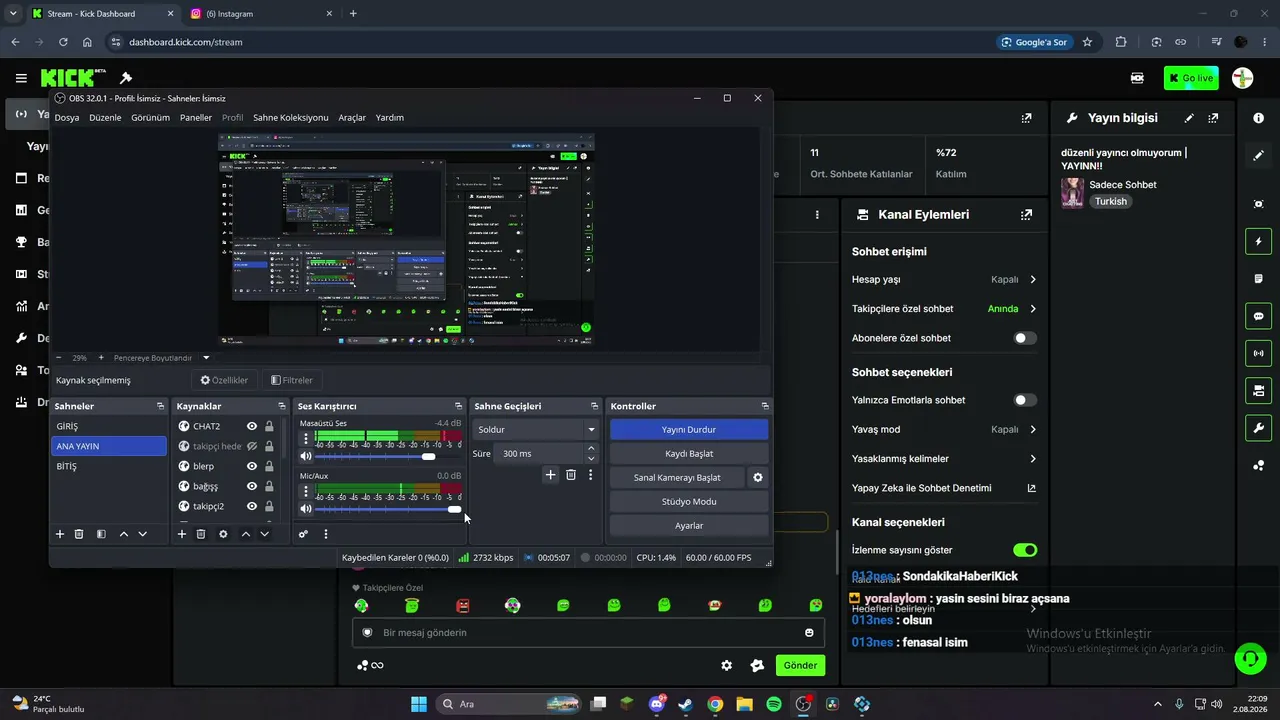This screenshot has height=720, width=1280.
Task: Click Yayını Durdur to stop streaming
Action: click(689, 429)
